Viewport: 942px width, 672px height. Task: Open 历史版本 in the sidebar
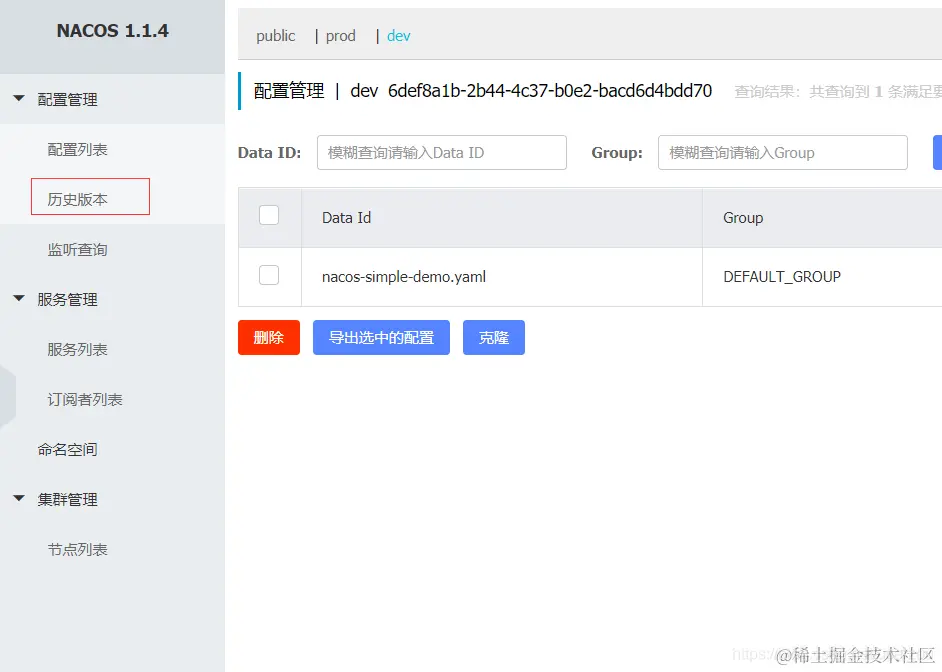[77, 199]
